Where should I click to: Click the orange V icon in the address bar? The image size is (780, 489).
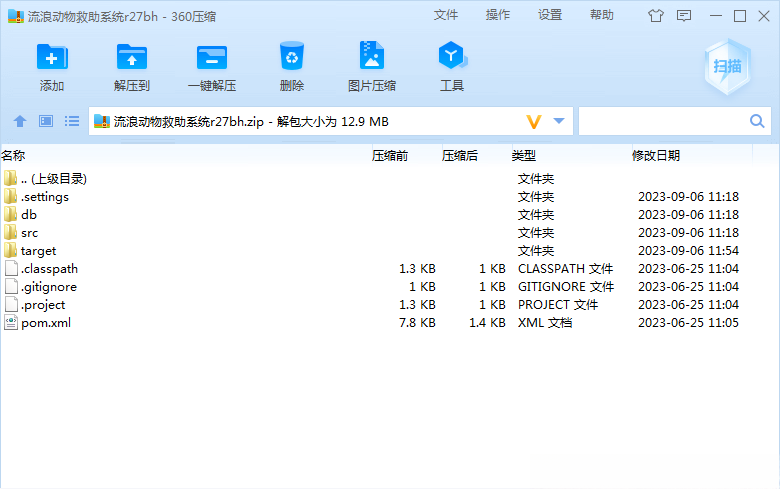point(533,121)
